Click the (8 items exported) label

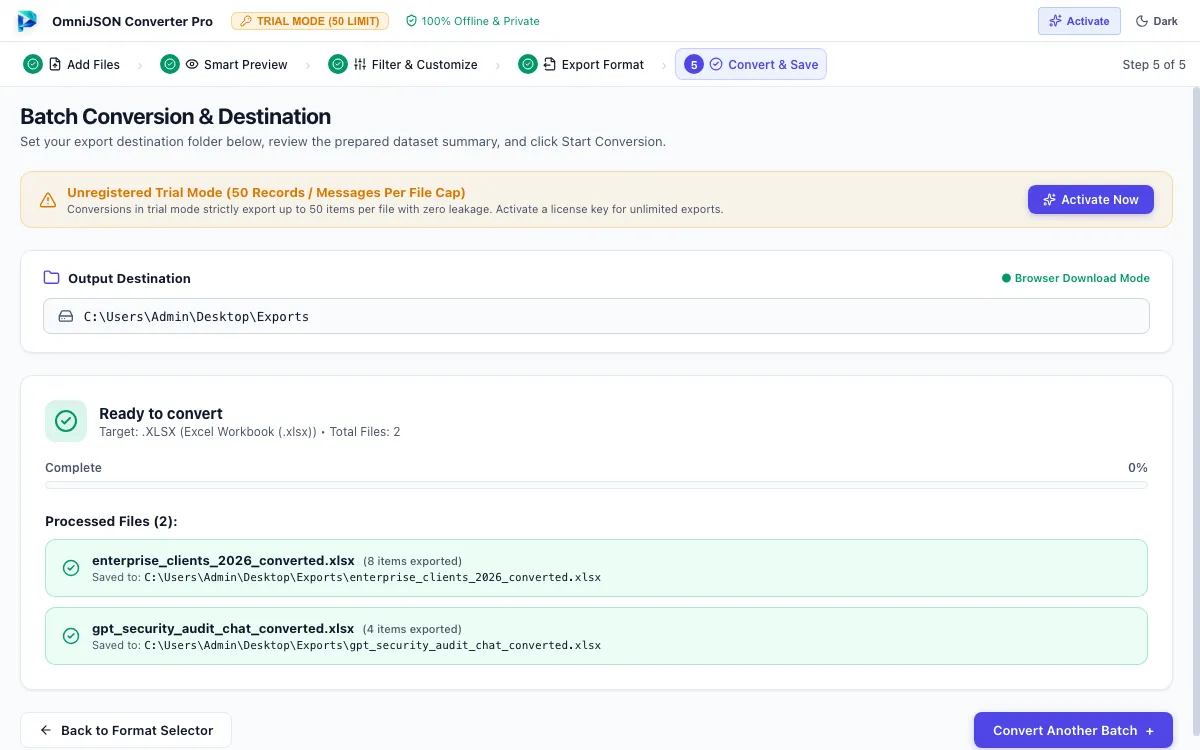tap(412, 561)
